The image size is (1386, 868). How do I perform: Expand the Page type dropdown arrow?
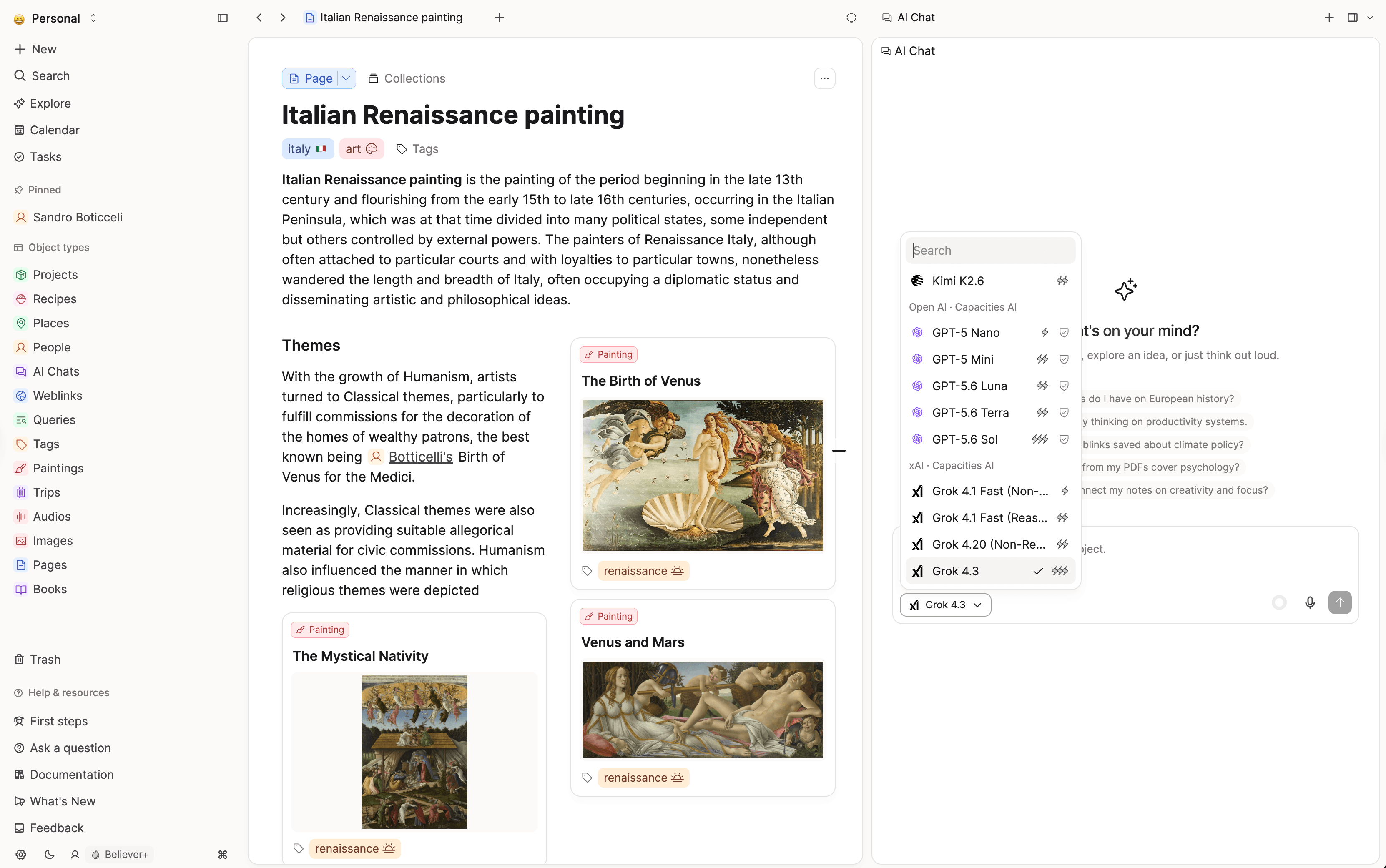(x=346, y=79)
